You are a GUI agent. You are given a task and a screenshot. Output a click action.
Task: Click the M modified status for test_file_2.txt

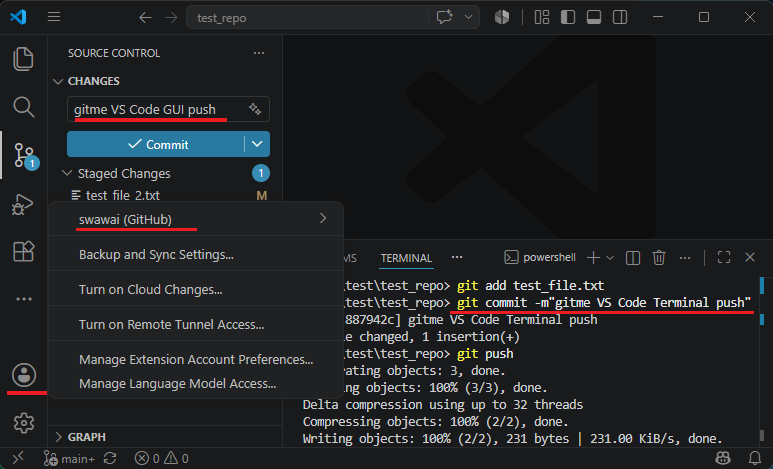point(261,195)
